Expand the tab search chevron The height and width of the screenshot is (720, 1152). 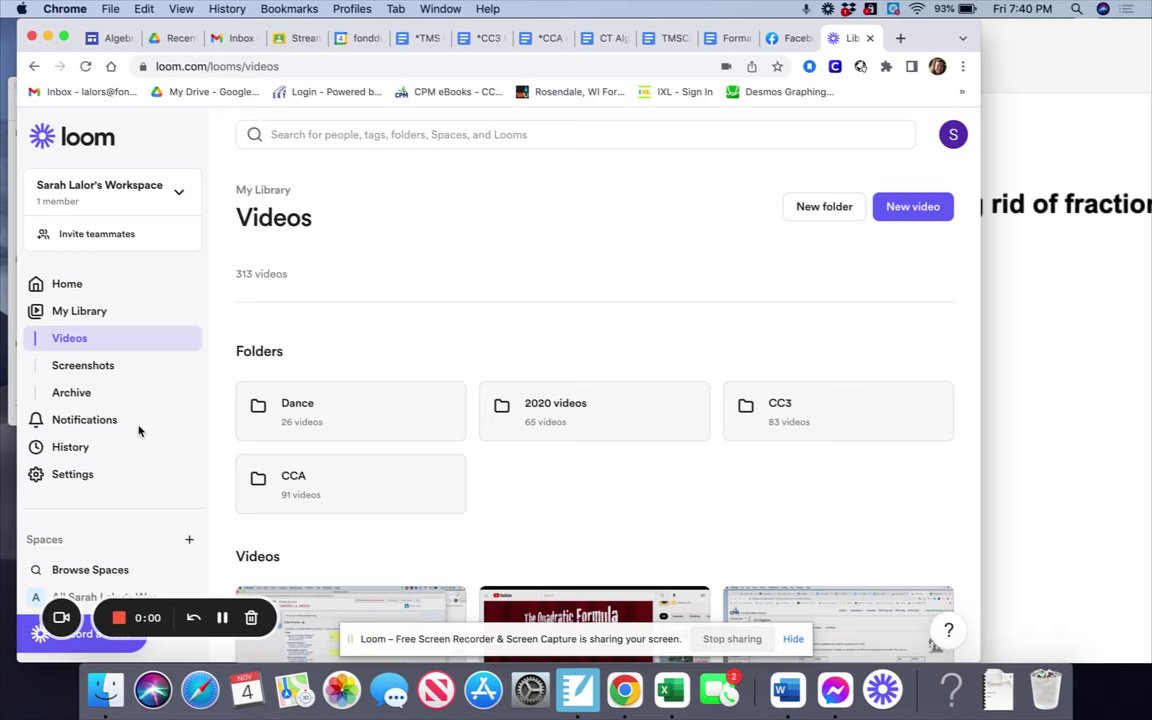point(962,38)
